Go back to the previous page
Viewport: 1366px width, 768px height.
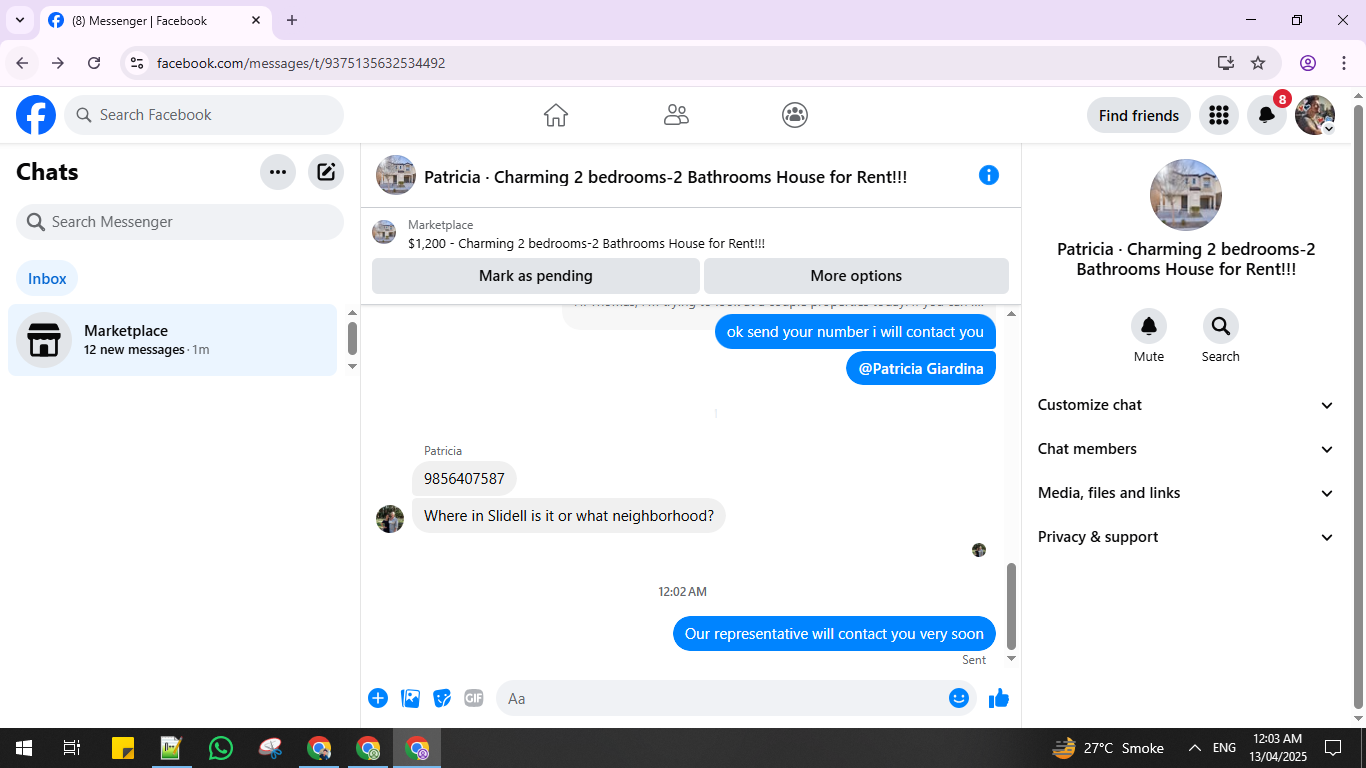pyautogui.click(x=22, y=63)
